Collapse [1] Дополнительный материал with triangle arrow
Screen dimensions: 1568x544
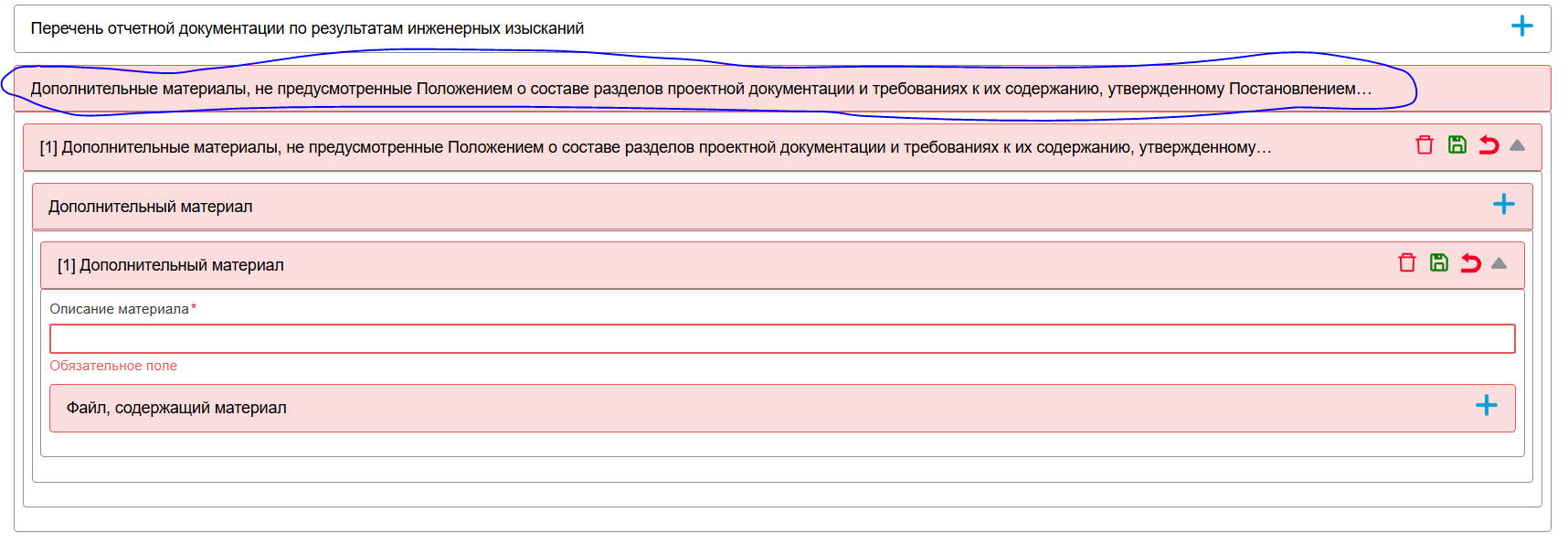pos(1499,263)
